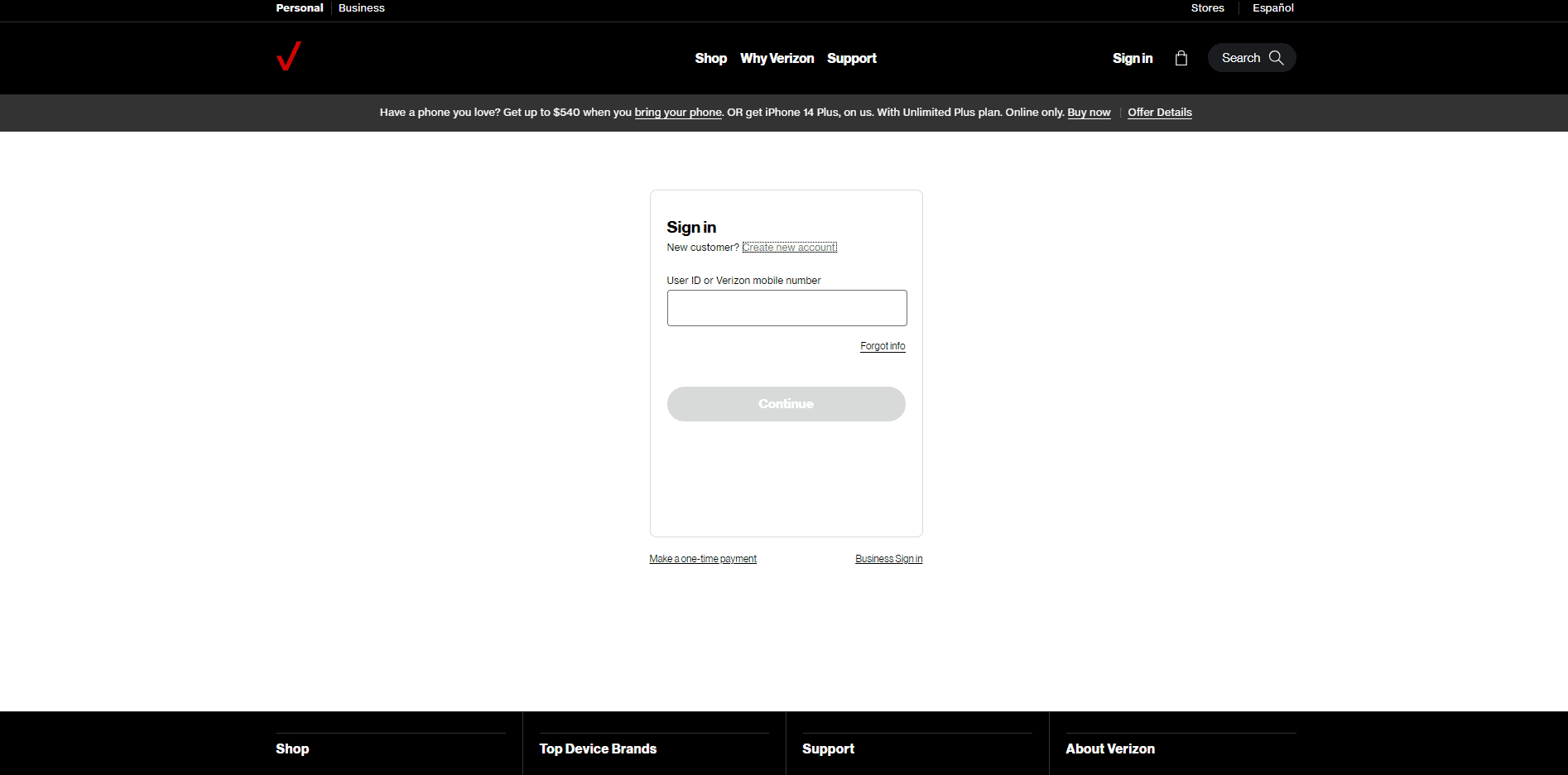Focus the User ID or mobile number field
The height and width of the screenshot is (775, 1568).
[787, 308]
